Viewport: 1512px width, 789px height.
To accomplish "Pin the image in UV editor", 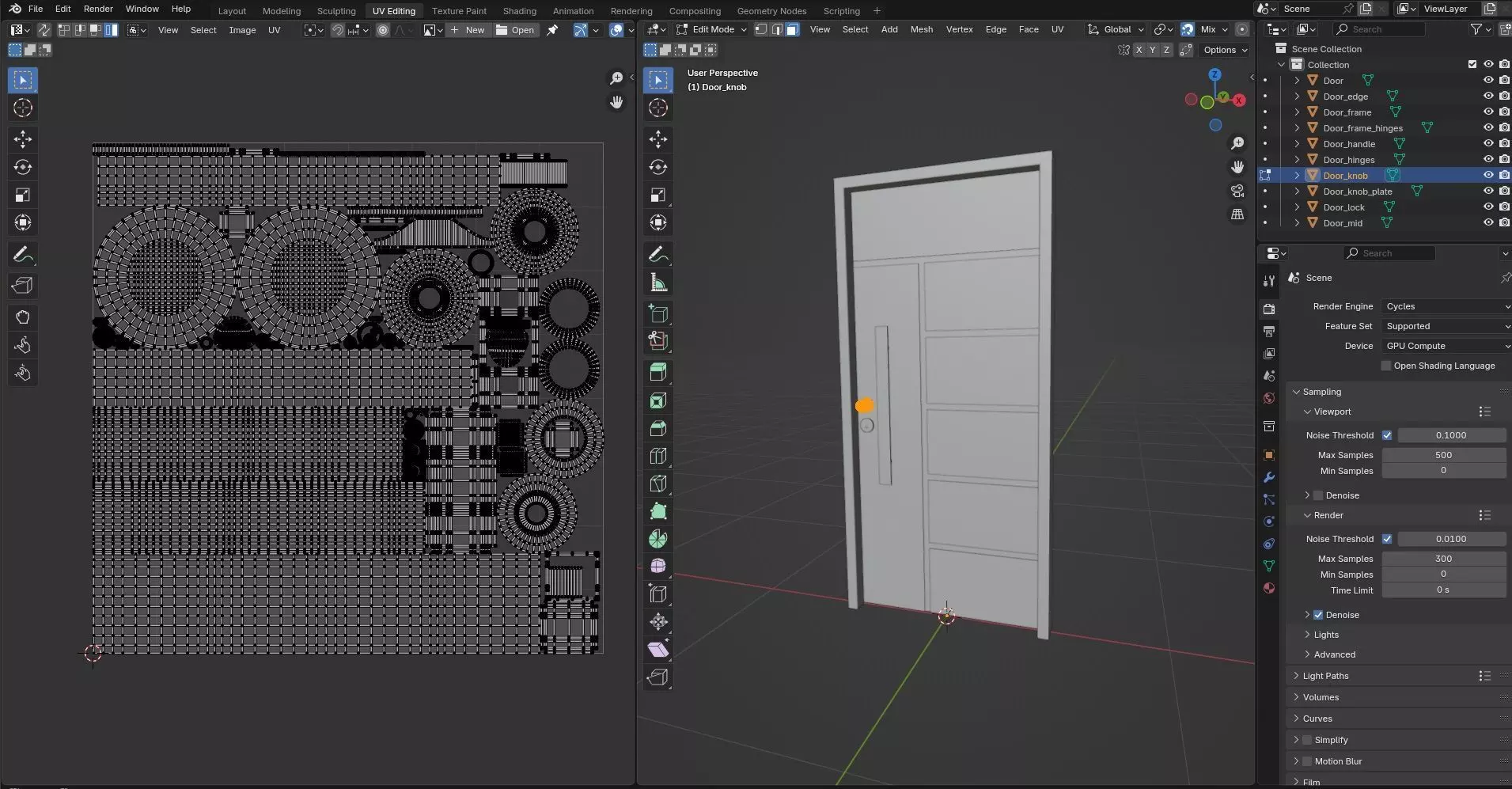I will point(552,30).
